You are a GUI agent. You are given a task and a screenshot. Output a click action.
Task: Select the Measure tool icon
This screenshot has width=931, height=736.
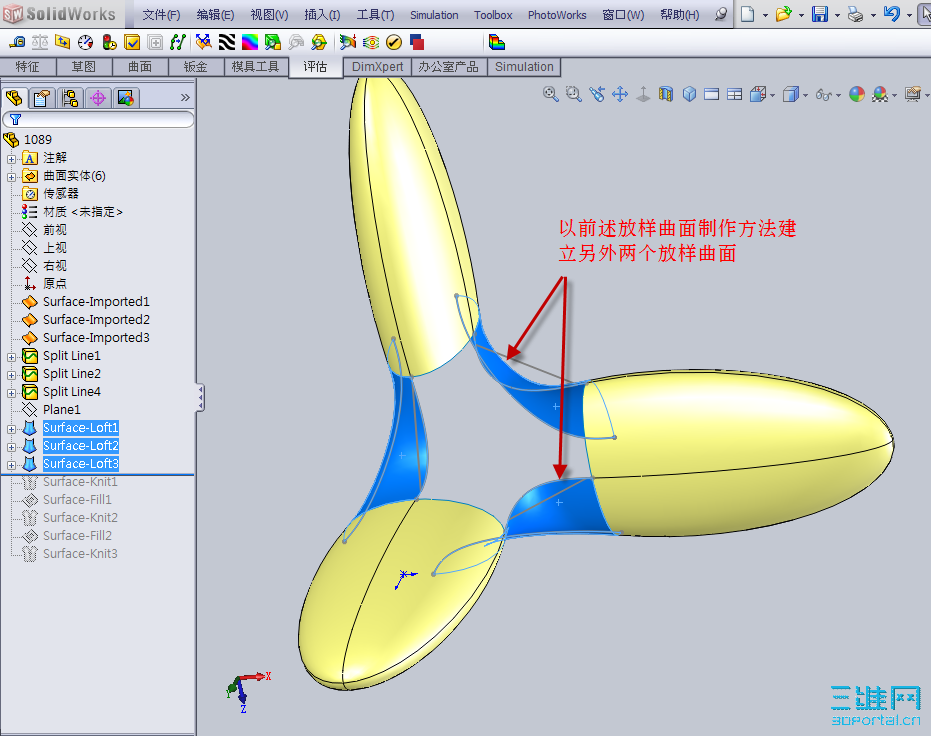pyautogui.click(x=17, y=42)
